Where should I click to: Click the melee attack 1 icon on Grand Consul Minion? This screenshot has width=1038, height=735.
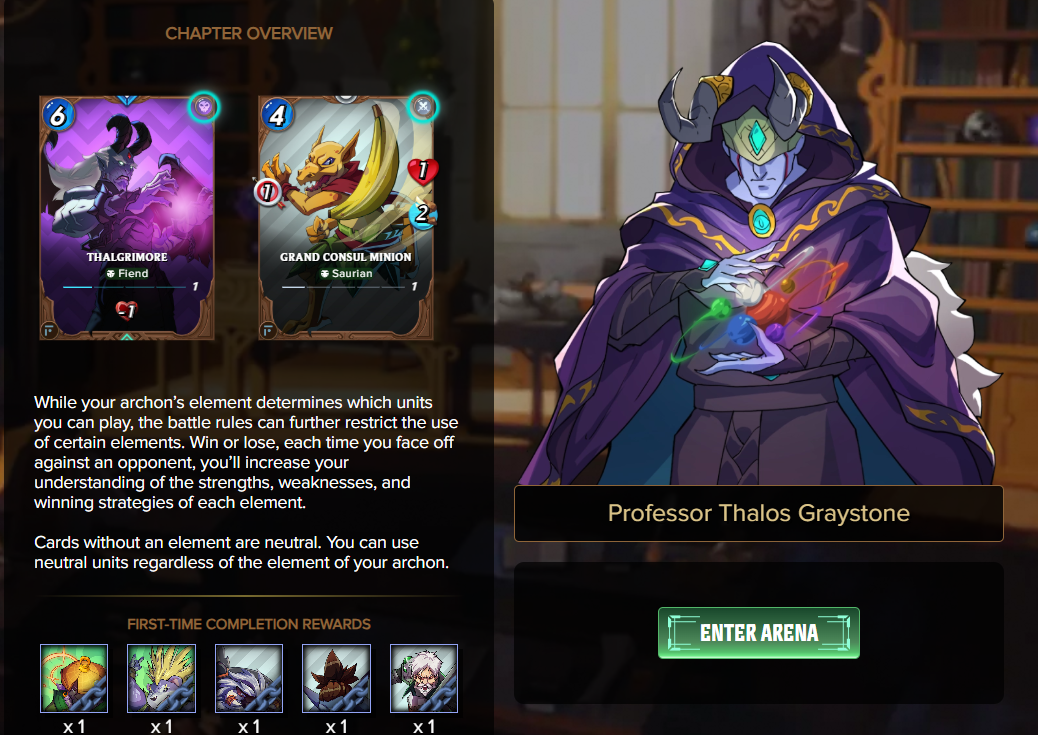point(267,192)
